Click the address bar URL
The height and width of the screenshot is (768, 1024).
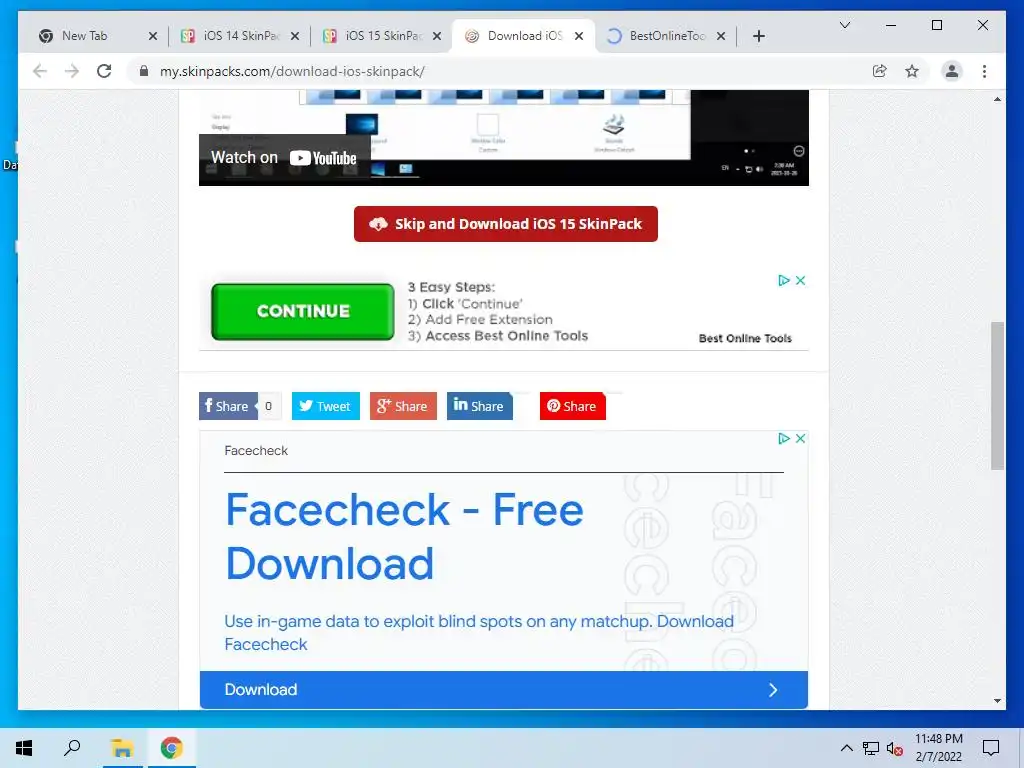[x=292, y=71]
